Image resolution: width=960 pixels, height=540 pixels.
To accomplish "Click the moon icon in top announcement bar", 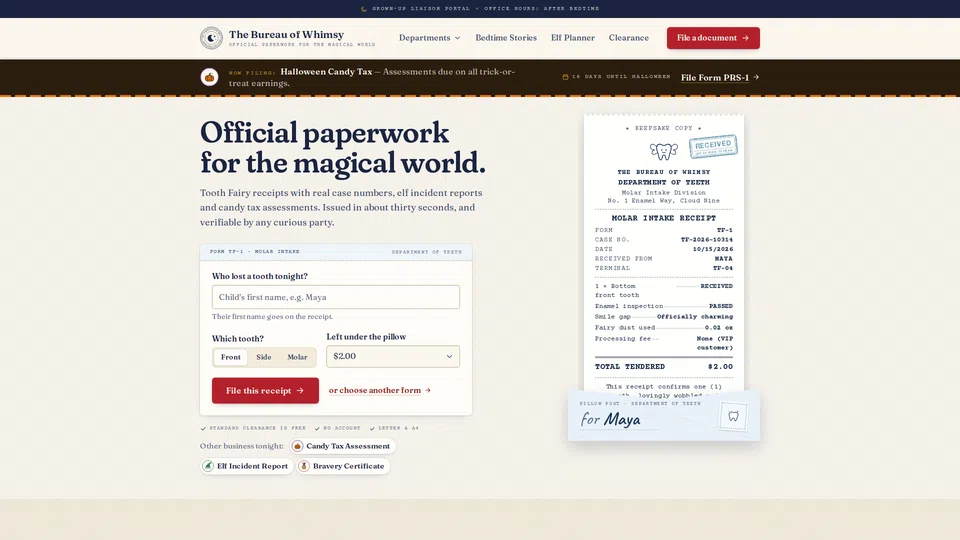I will (x=364, y=9).
